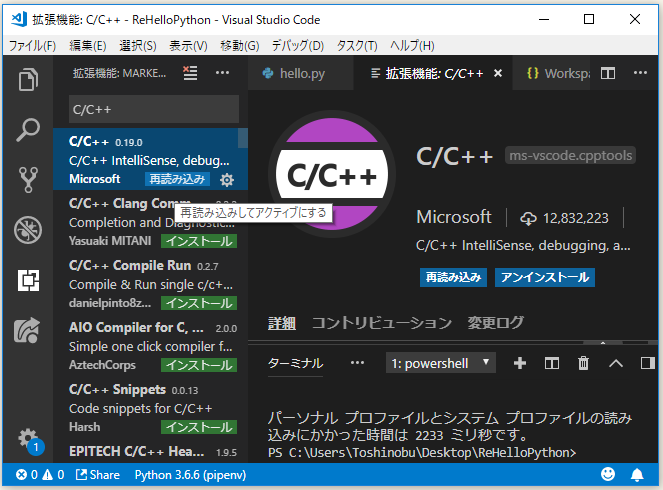Click the ms-vscode.cpptools identifier badge
The width and height of the screenshot is (663, 490).
point(570,156)
